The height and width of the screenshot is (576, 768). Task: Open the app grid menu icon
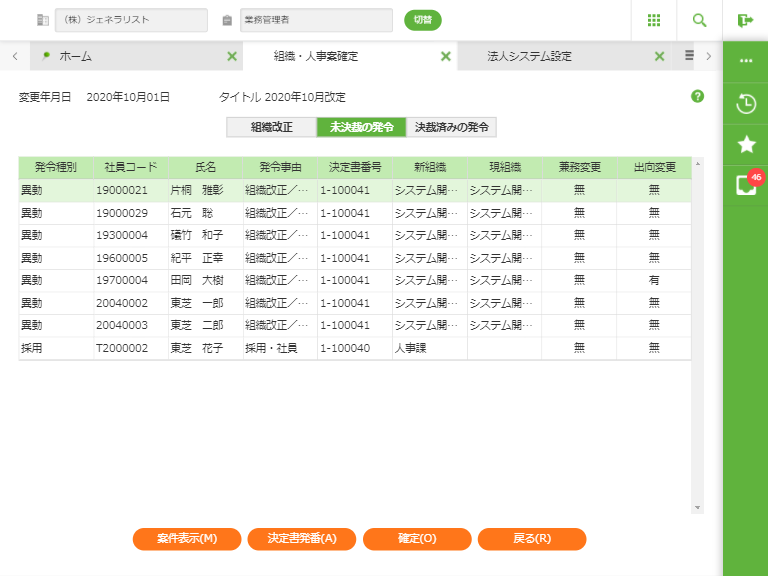tap(654, 20)
